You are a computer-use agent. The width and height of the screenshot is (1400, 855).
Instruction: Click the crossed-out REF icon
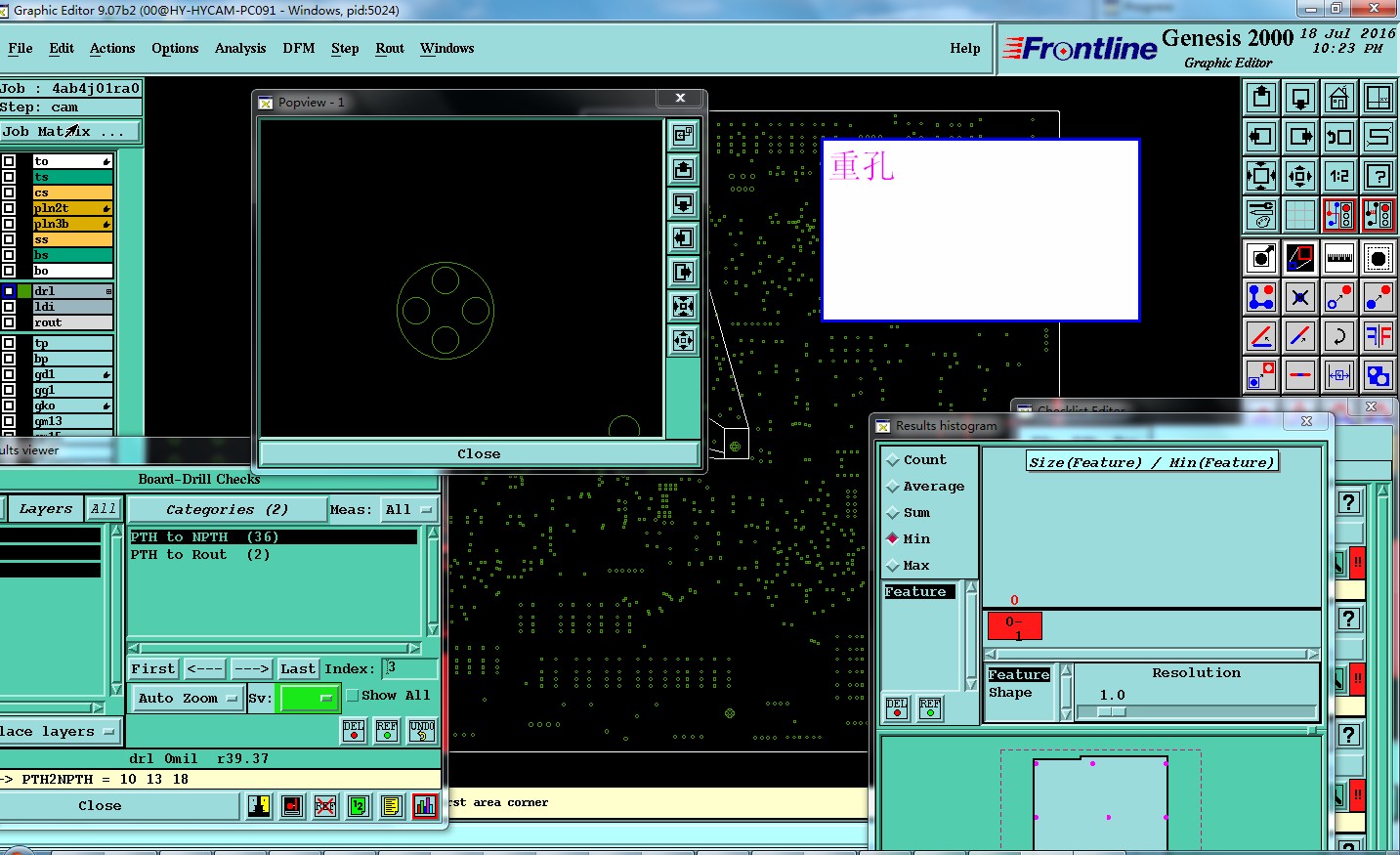coord(325,806)
